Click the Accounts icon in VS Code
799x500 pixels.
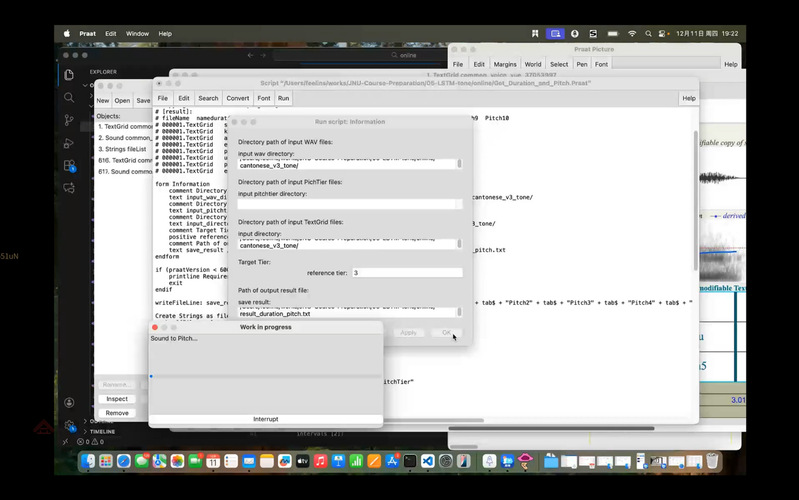[69, 402]
